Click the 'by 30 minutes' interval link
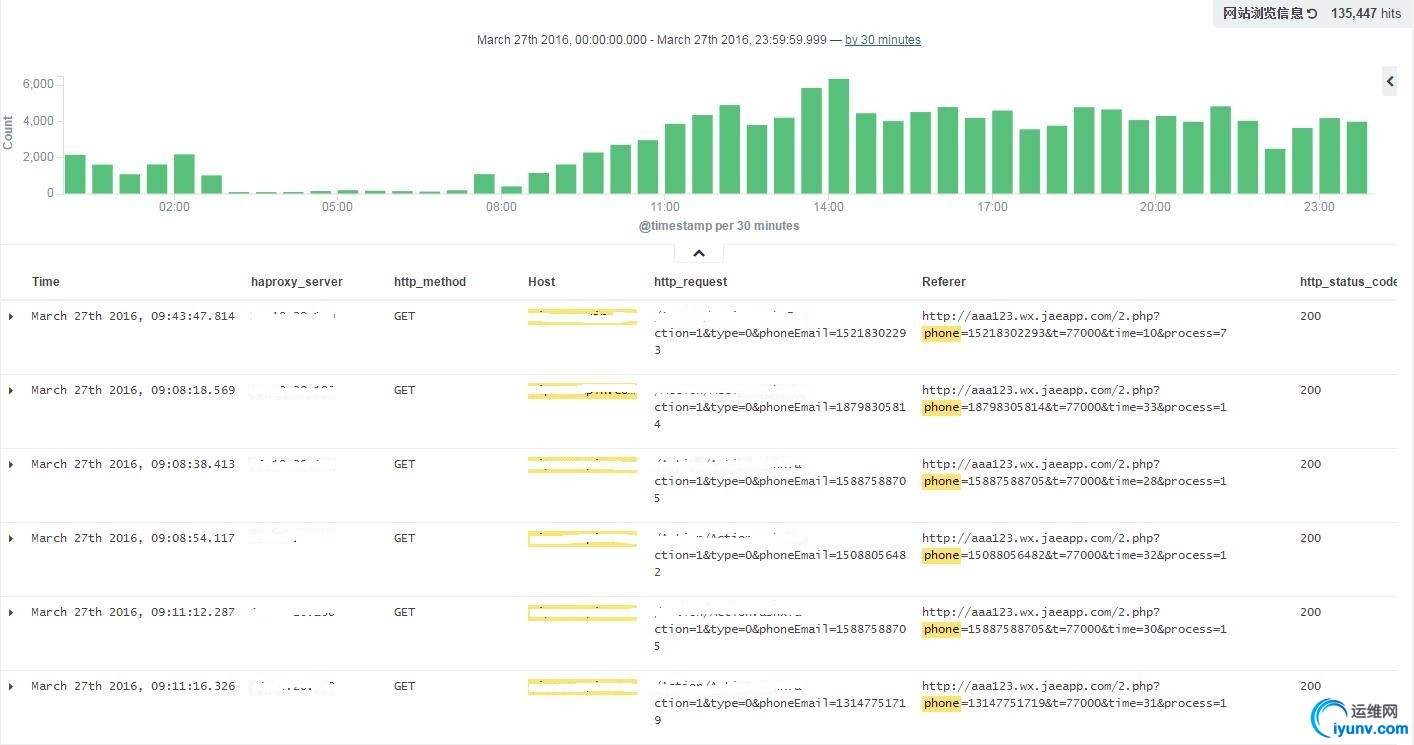Viewport: 1414px width, 745px height. click(882, 40)
